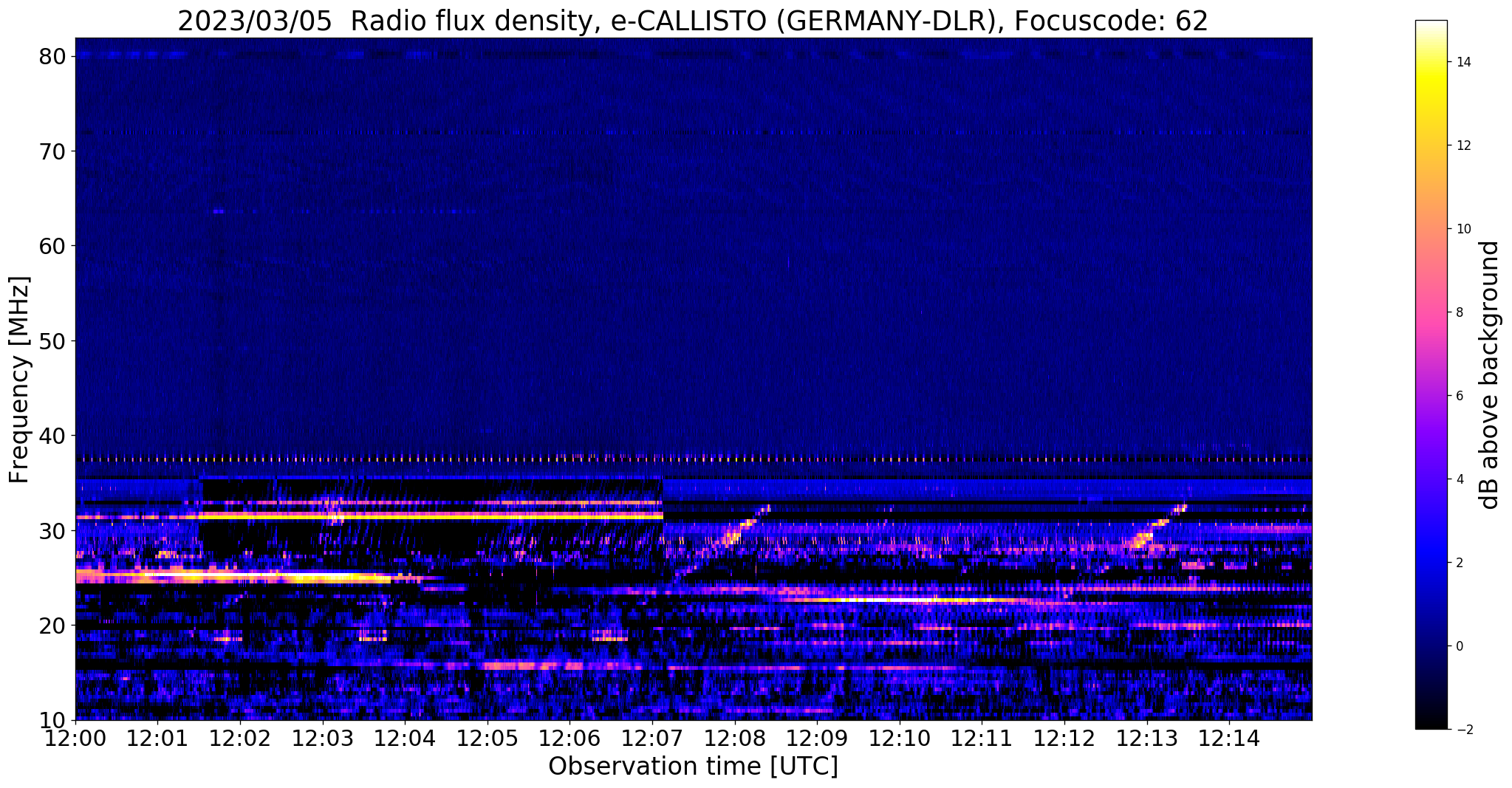The width and height of the screenshot is (1512, 788).
Task: Click the 12:02 time tick label
Action: 240,738
